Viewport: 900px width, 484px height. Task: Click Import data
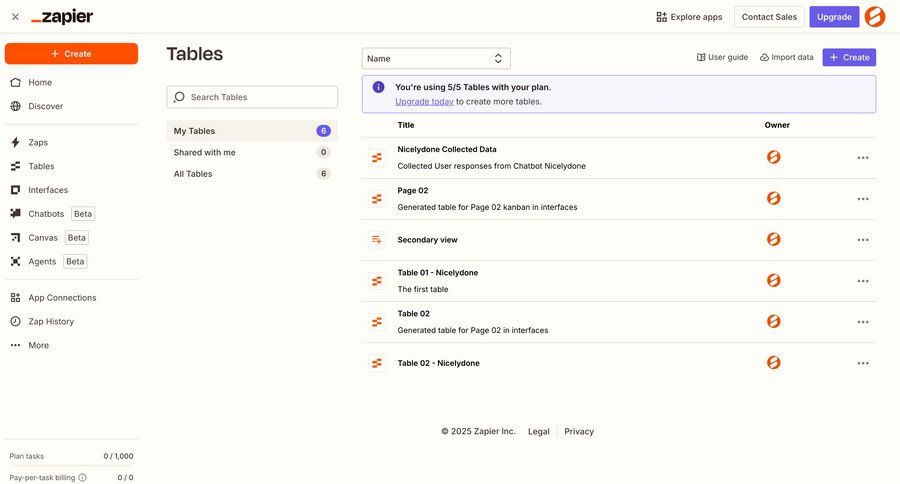pyautogui.click(x=786, y=57)
